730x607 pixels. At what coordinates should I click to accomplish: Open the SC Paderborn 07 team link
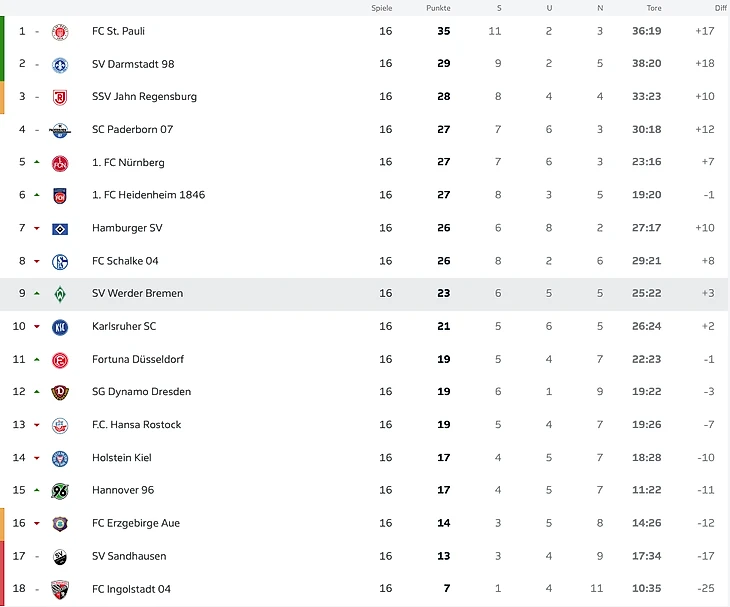tap(132, 130)
